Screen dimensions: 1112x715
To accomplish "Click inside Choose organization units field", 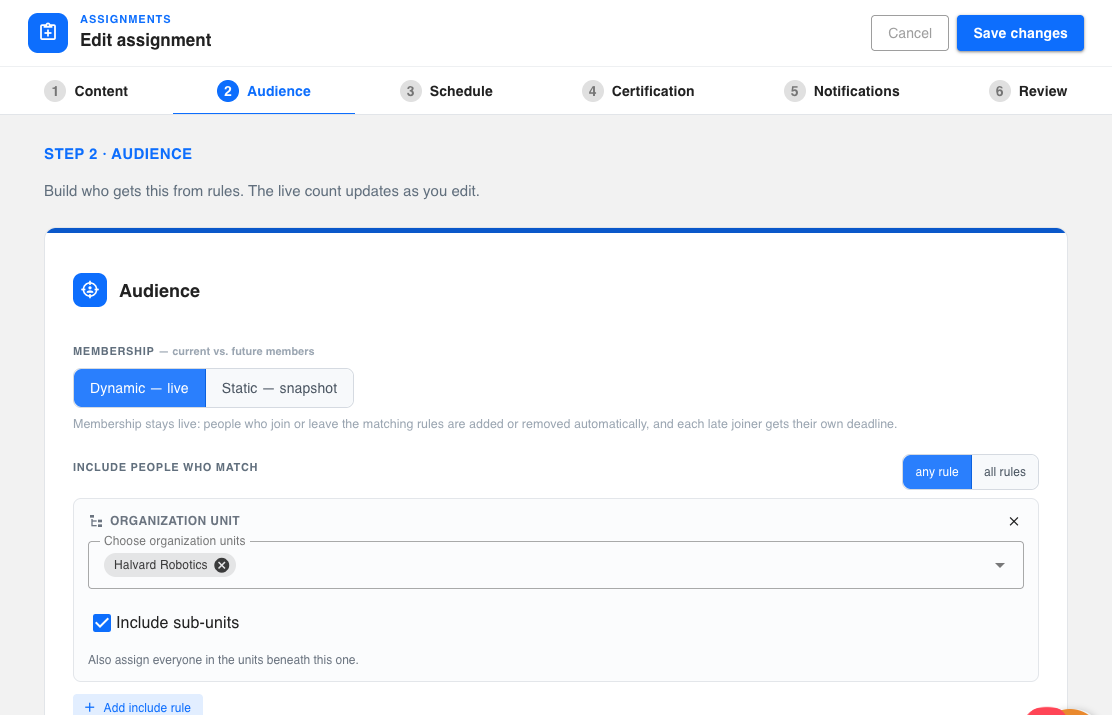I will click(555, 565).
